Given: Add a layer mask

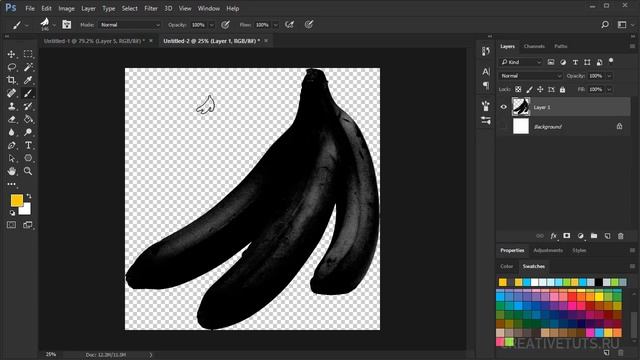Looking at the screenshot, I should pos(567,236).
